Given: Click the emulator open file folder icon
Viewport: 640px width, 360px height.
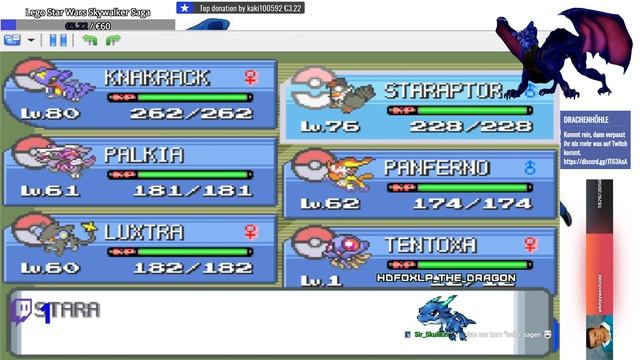Looking at the screenshot, I should pyautogui.click(x=12, y=40).
